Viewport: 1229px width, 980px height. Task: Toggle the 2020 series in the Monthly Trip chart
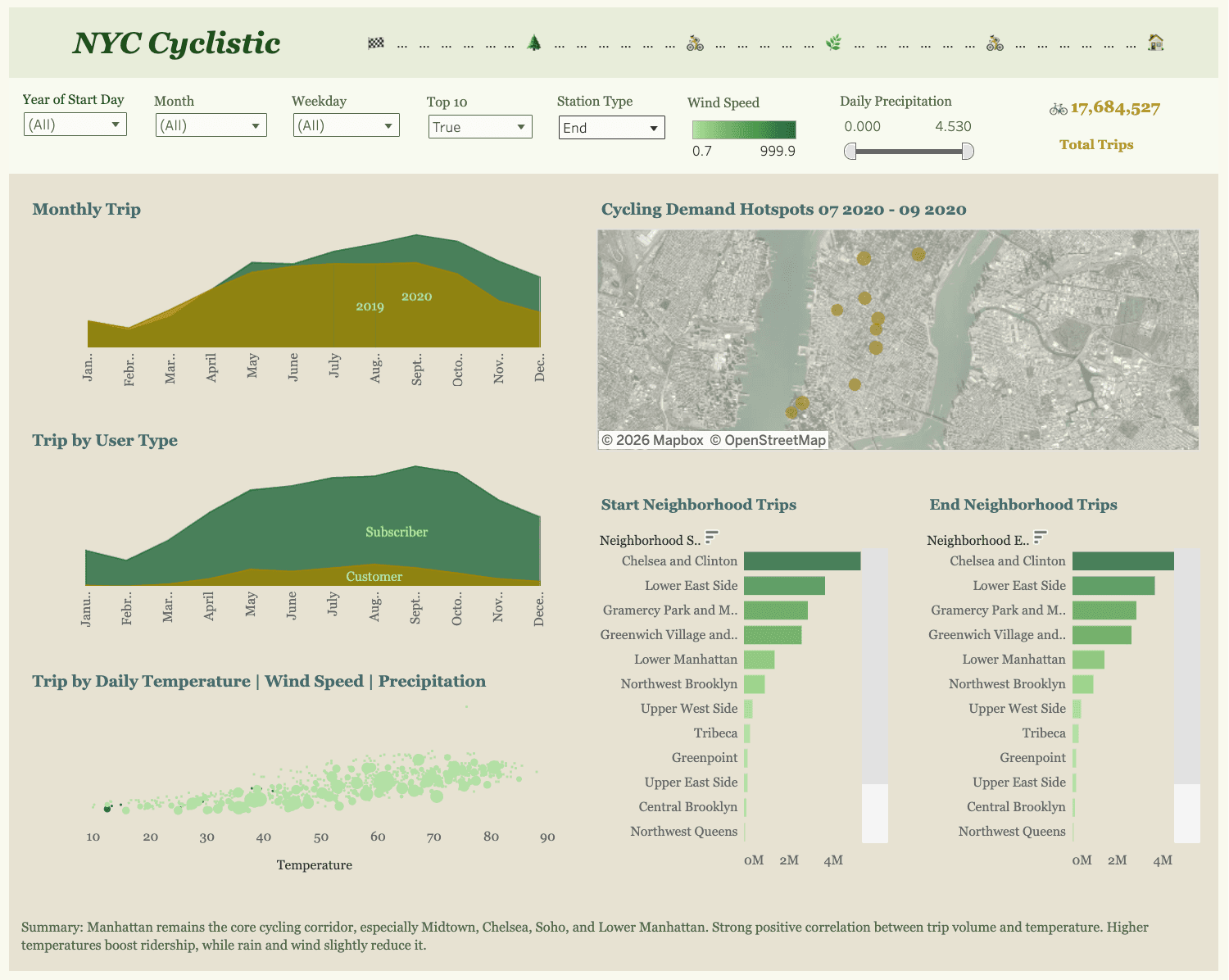[x=417, y=297]
